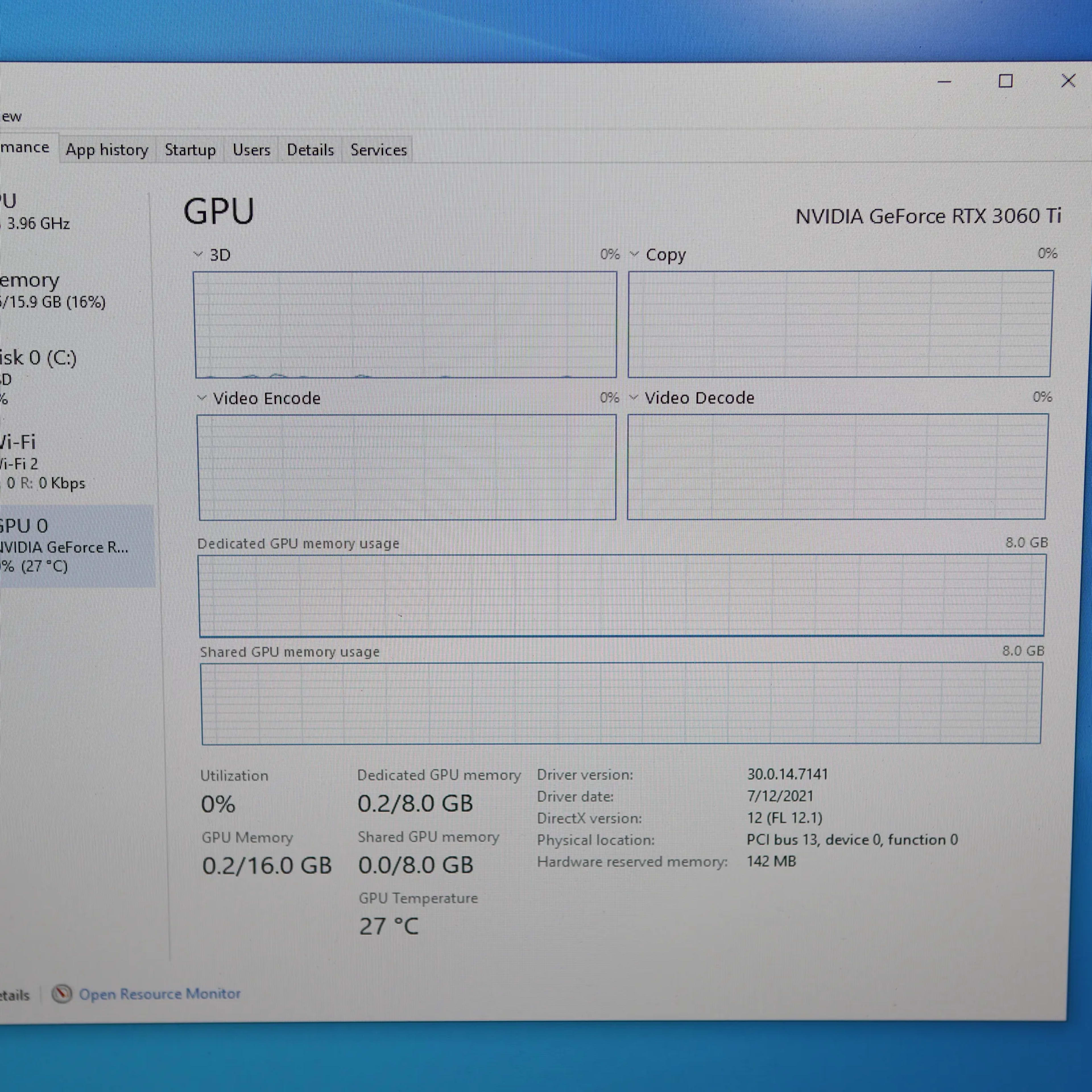1092x1092 pixels.
Task: Go to the Users tab
Action: point(251,150)
